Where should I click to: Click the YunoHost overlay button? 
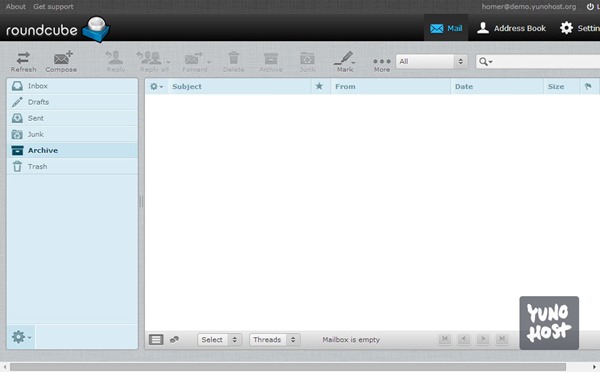tap(549, 323)
